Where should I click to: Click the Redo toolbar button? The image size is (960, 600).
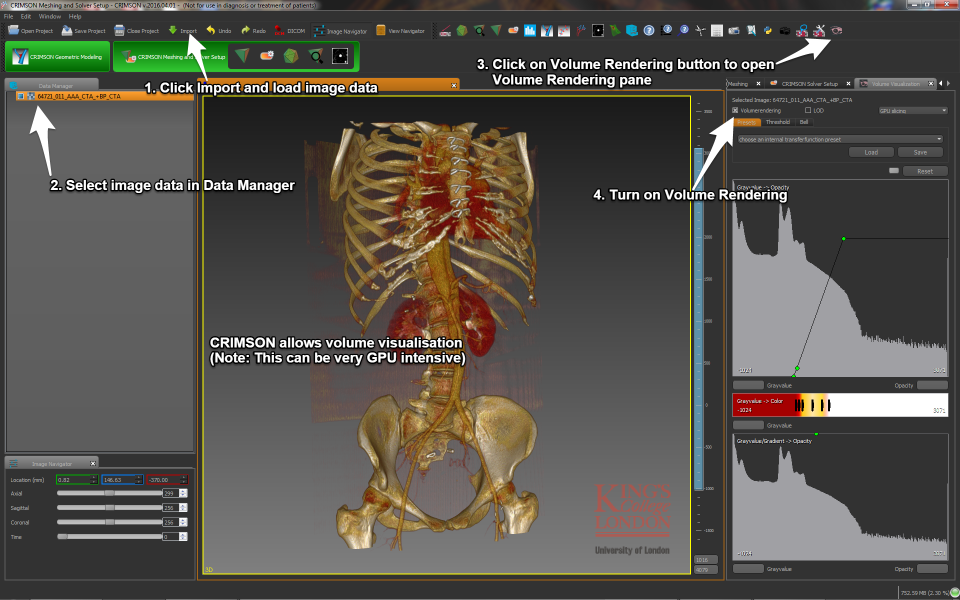tap(254, 31)
